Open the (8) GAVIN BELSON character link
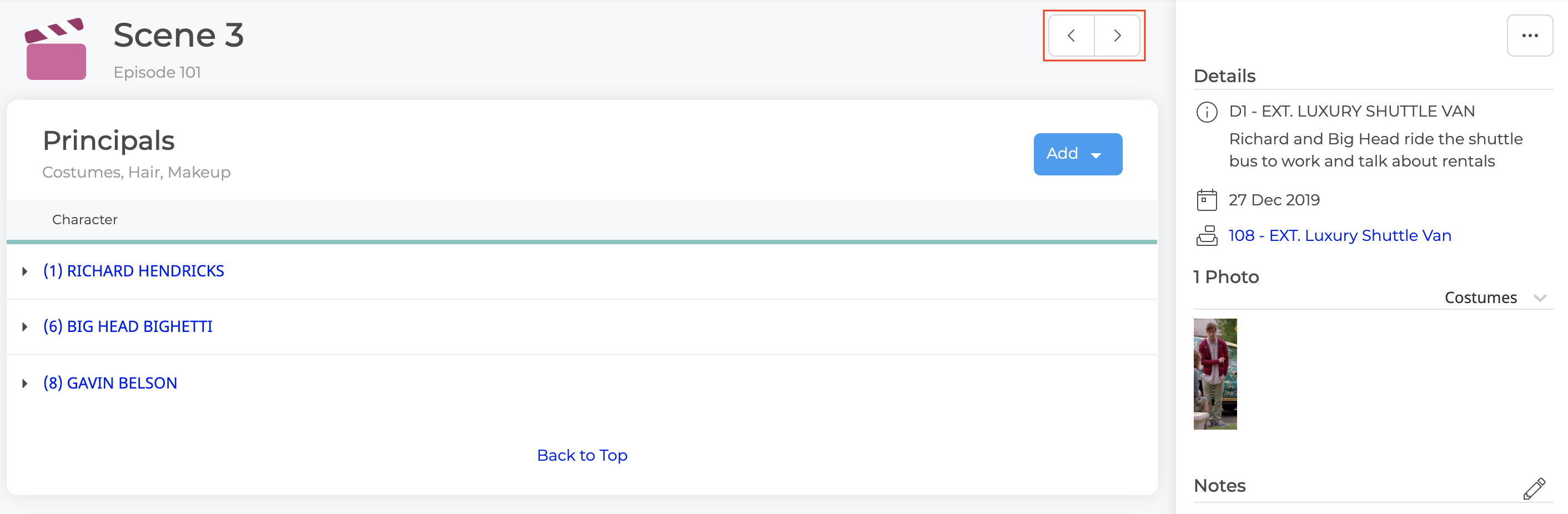This screenshot has width=1568, height=514. (110, 383)
